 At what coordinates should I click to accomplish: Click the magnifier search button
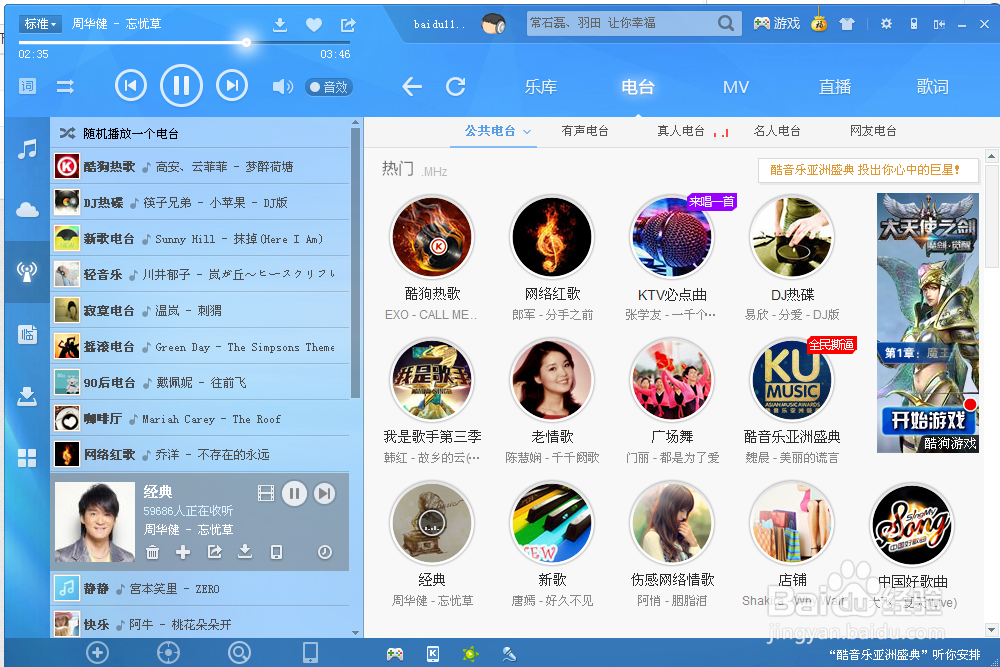(726, 24)
